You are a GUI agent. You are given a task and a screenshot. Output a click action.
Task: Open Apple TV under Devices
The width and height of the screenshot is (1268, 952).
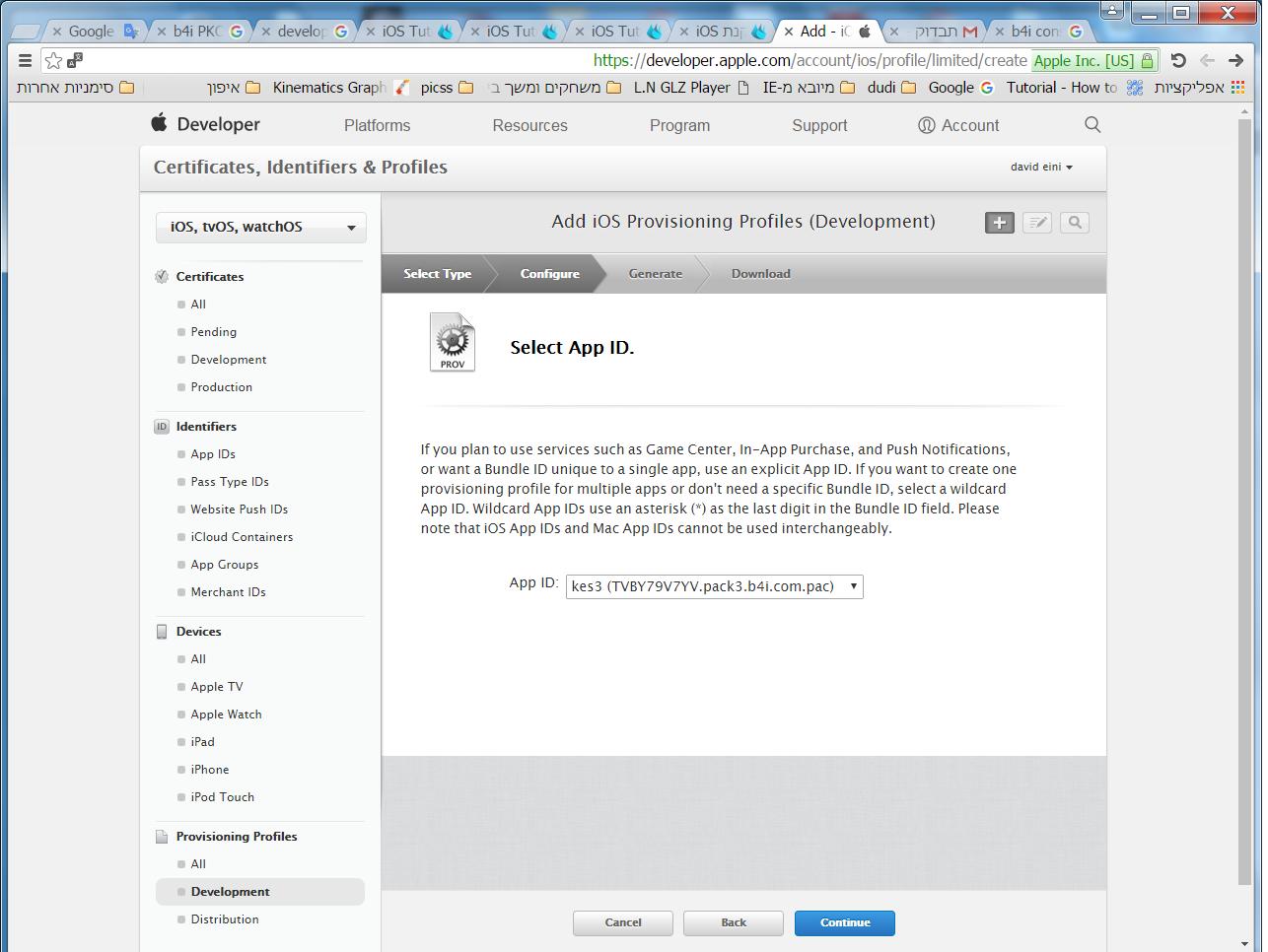[217, 687]
